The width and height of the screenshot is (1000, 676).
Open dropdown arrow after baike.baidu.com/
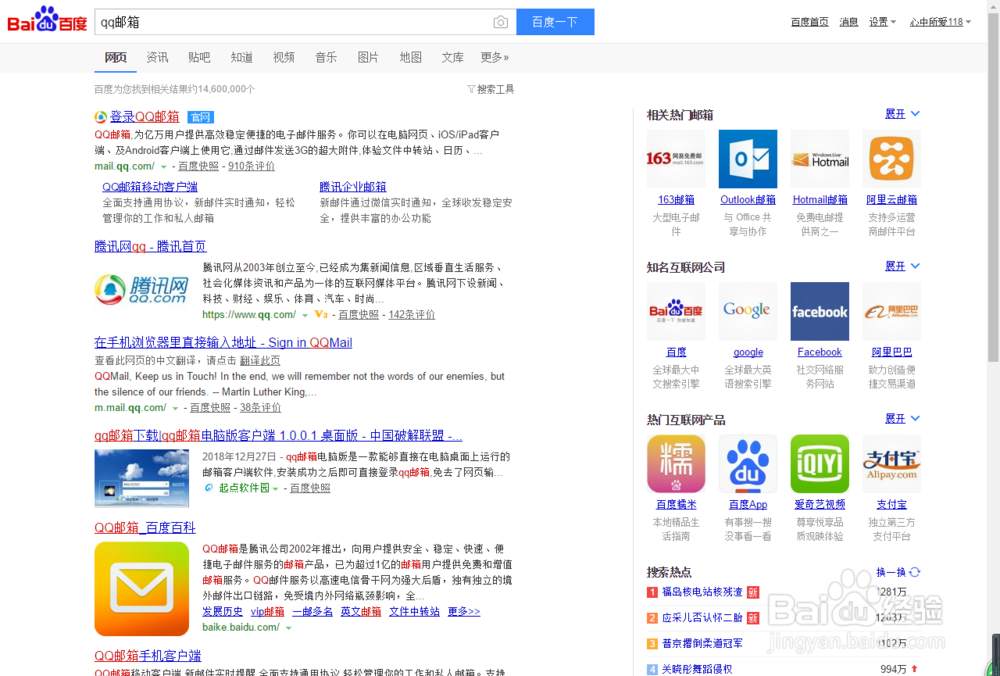[288, 628]
